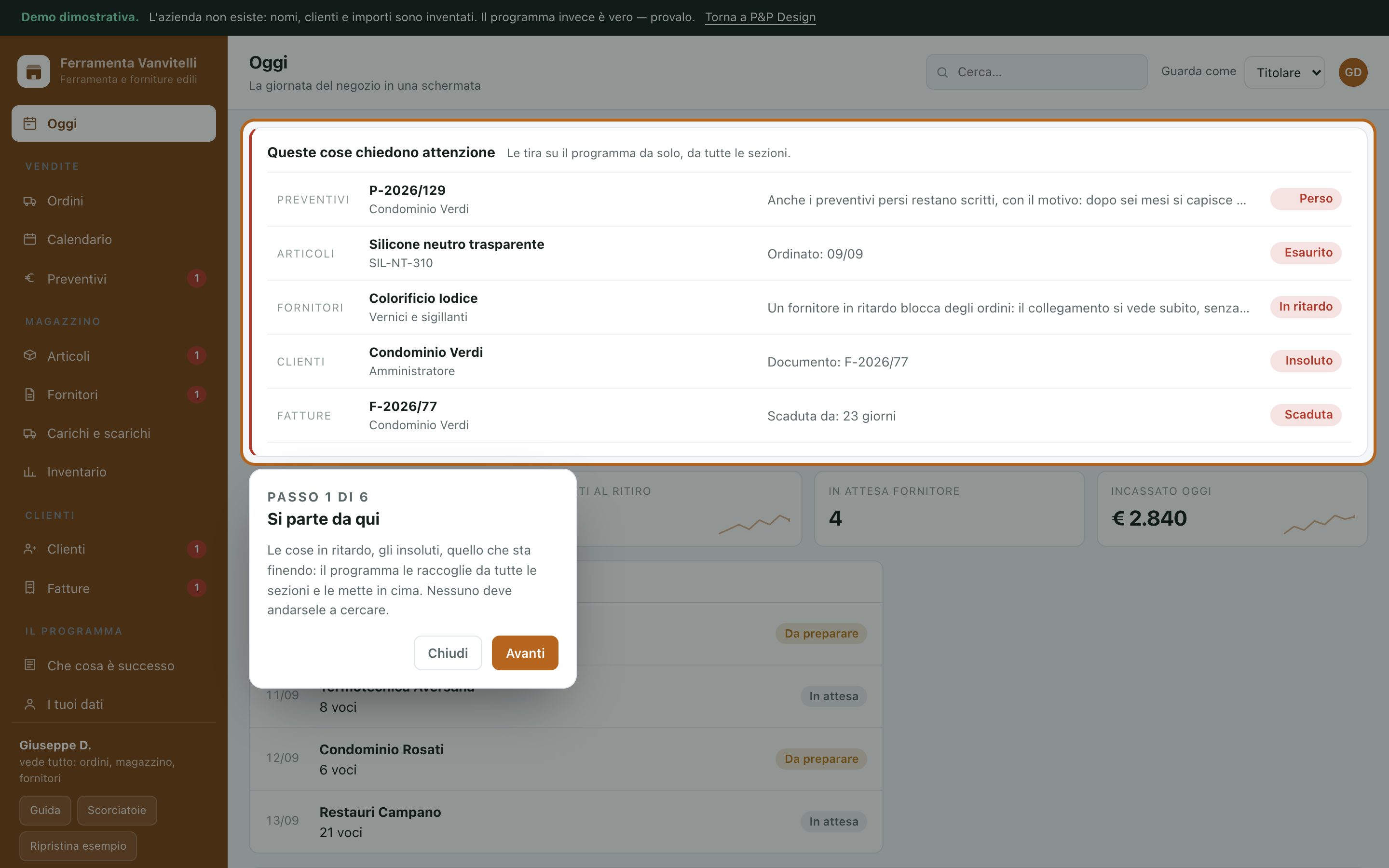Screen dimensions: 1389x868
Task: Focus the Cerca search field
Action: coord(1036,72)
